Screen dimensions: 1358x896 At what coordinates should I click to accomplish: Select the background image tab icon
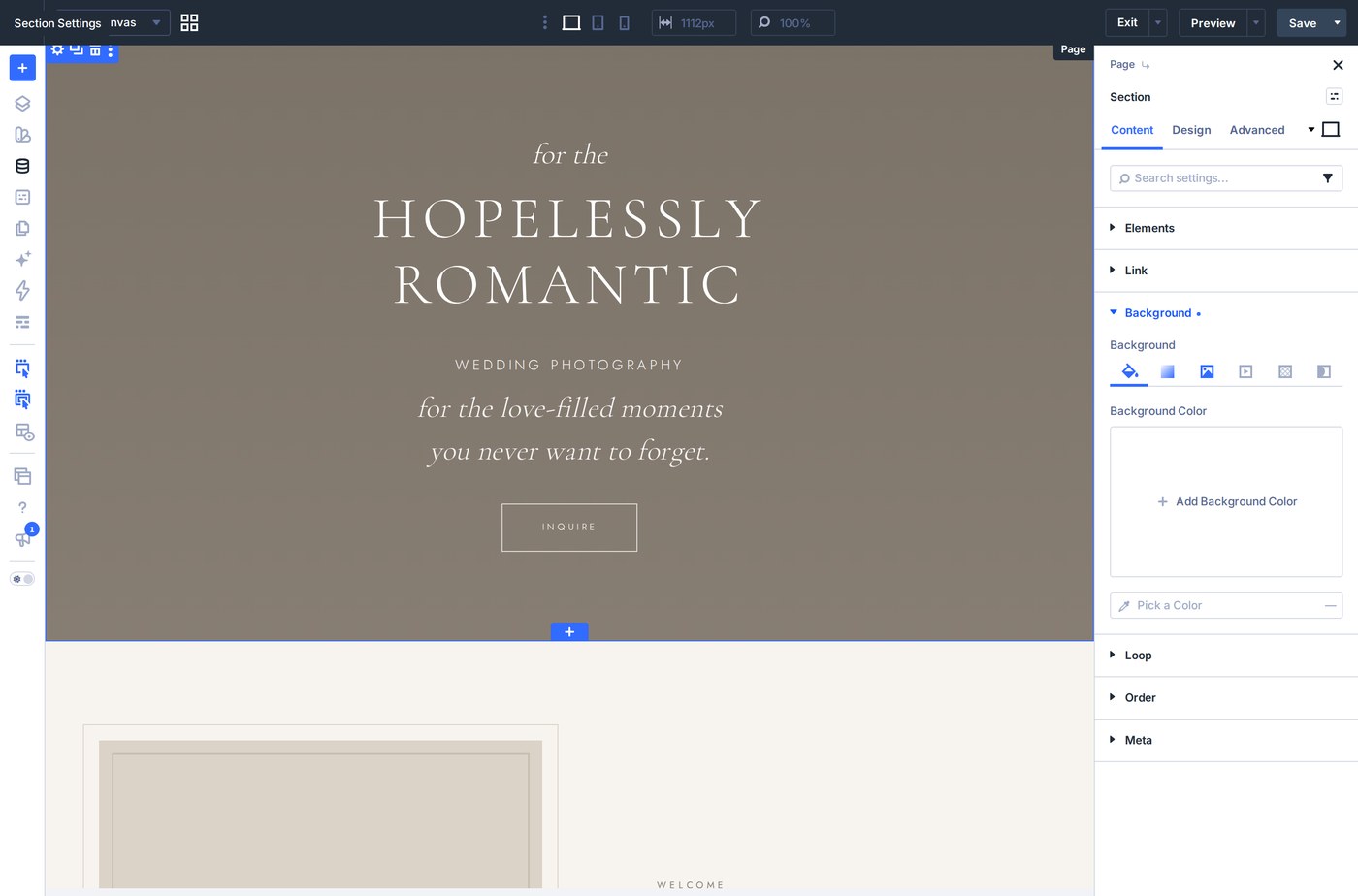pyautogui.click(x=1207, y=371)
